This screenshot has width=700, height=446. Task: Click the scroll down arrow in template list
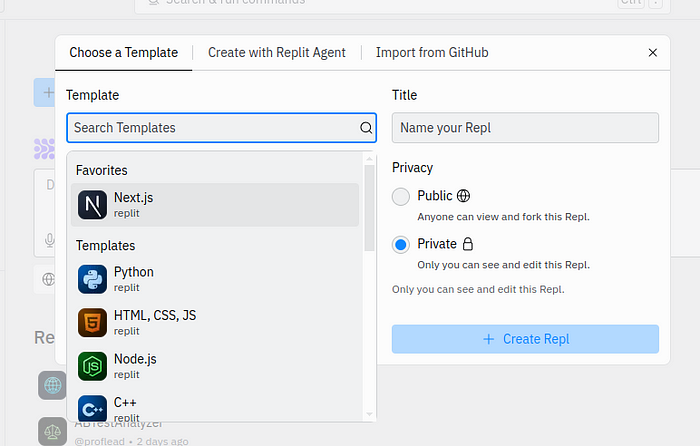click(x=369, y=414)
